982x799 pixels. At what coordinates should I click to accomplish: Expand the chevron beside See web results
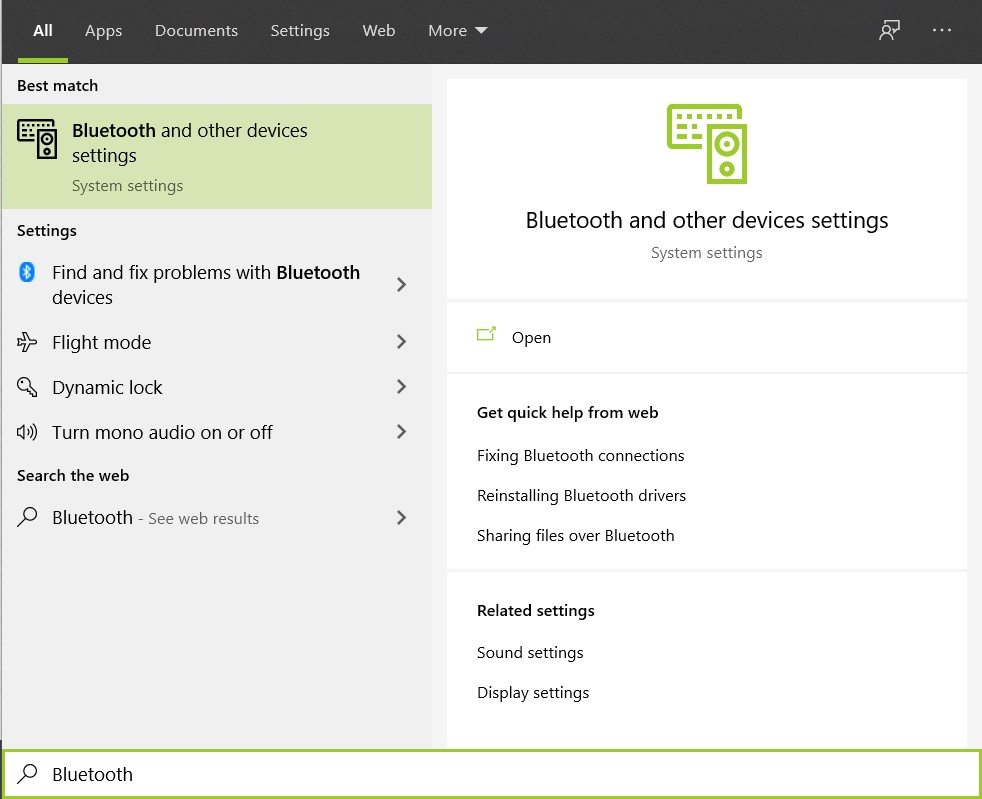point(401,517)
